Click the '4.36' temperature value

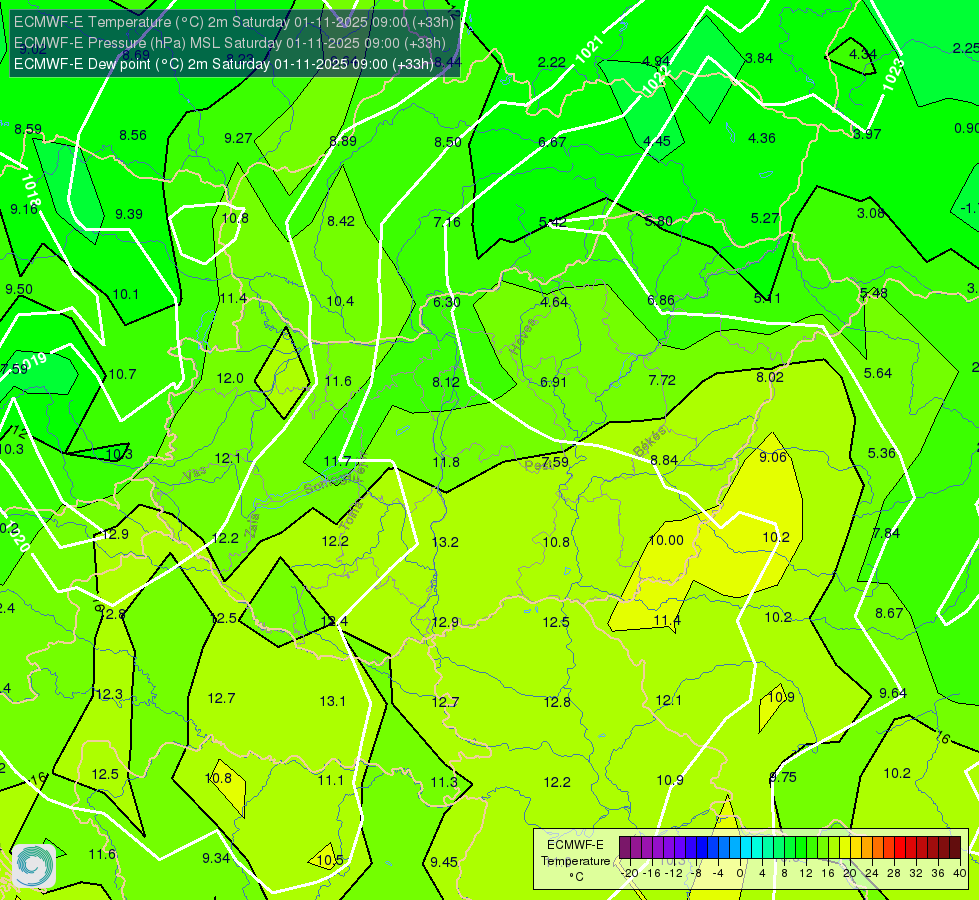pyautogui.click(x=762, y=139)
